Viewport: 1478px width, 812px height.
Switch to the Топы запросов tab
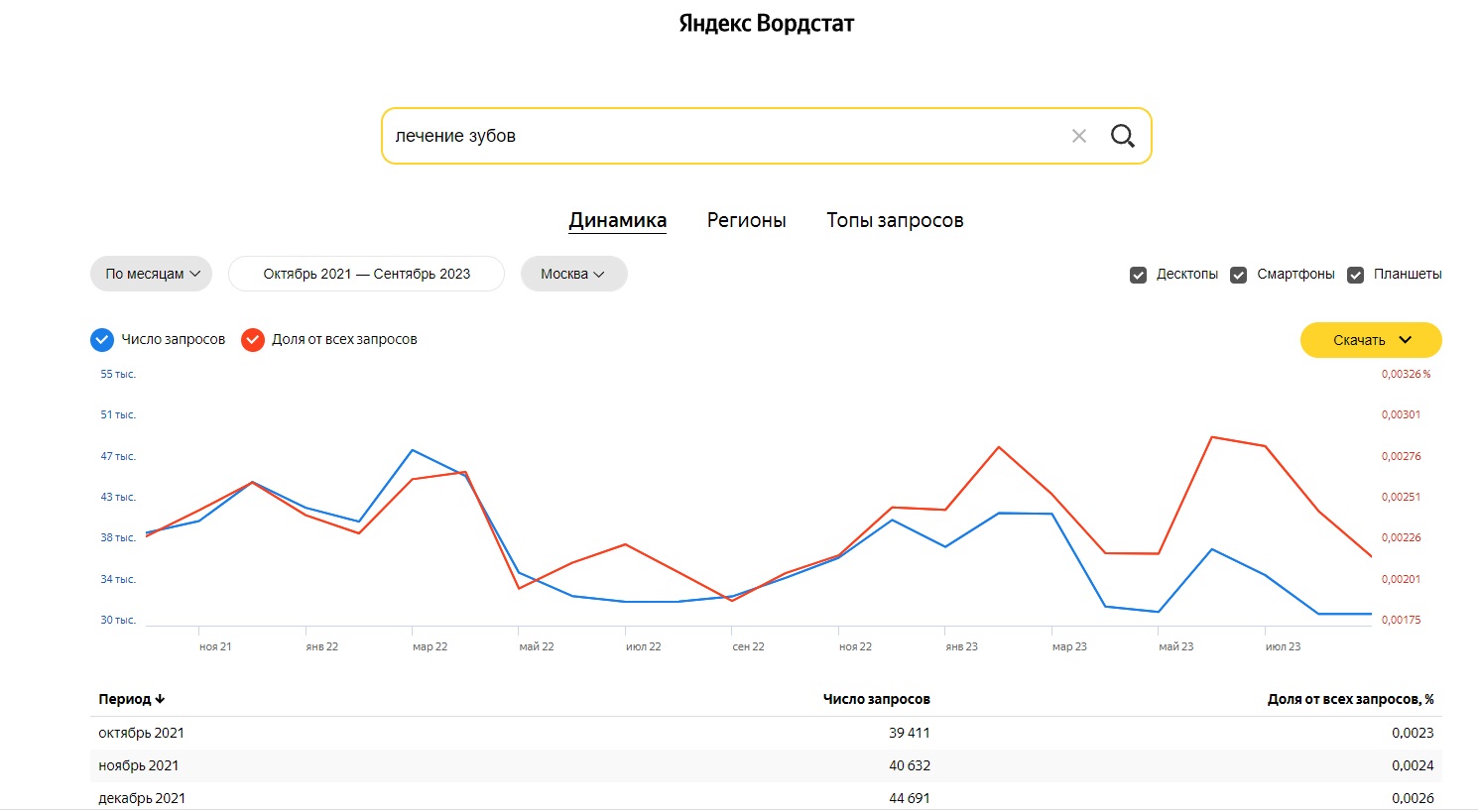pyautogui.click(x=895, y=220)
